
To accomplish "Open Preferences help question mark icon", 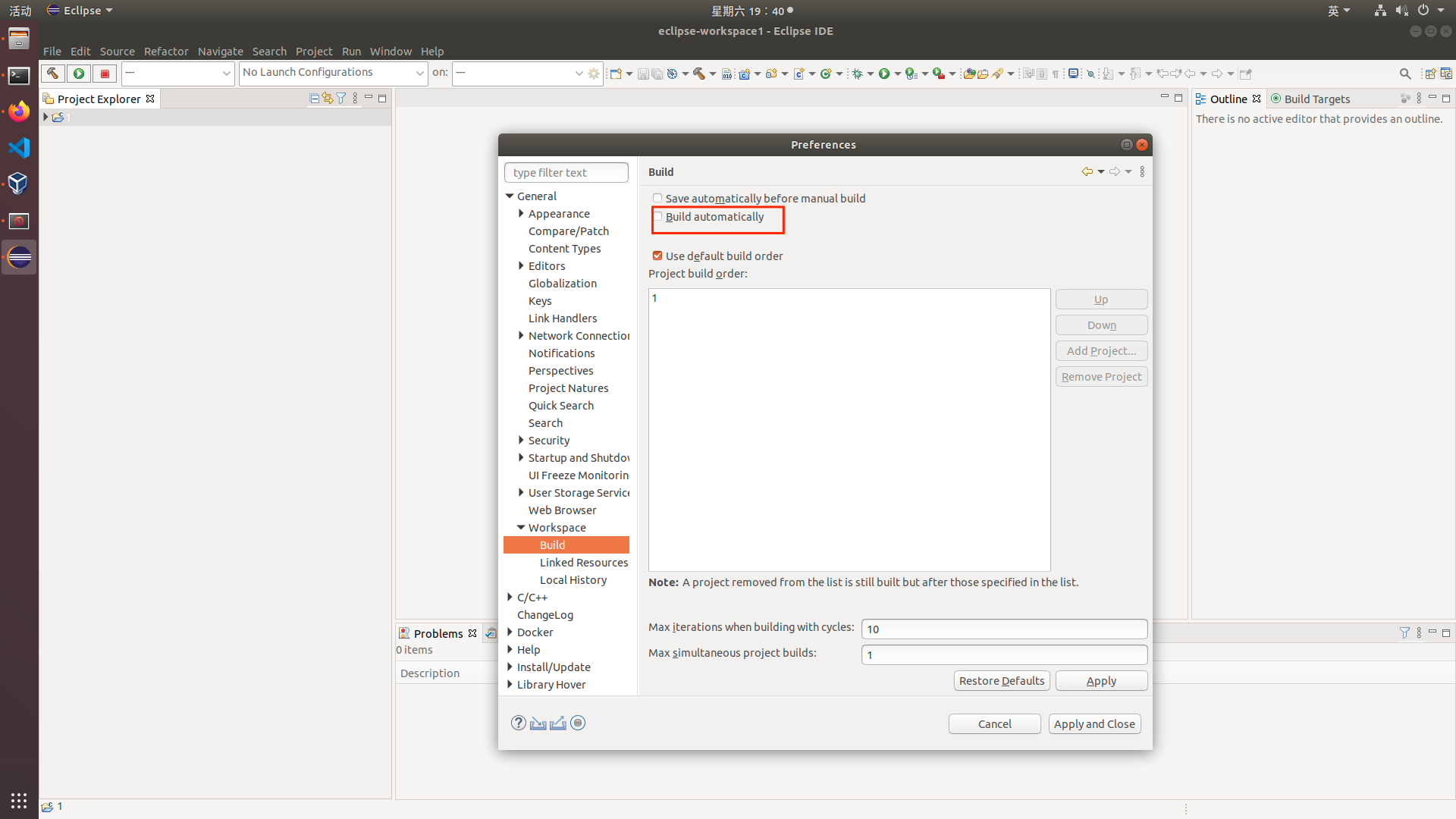I will pyautogui.click(x=518, y=723).
